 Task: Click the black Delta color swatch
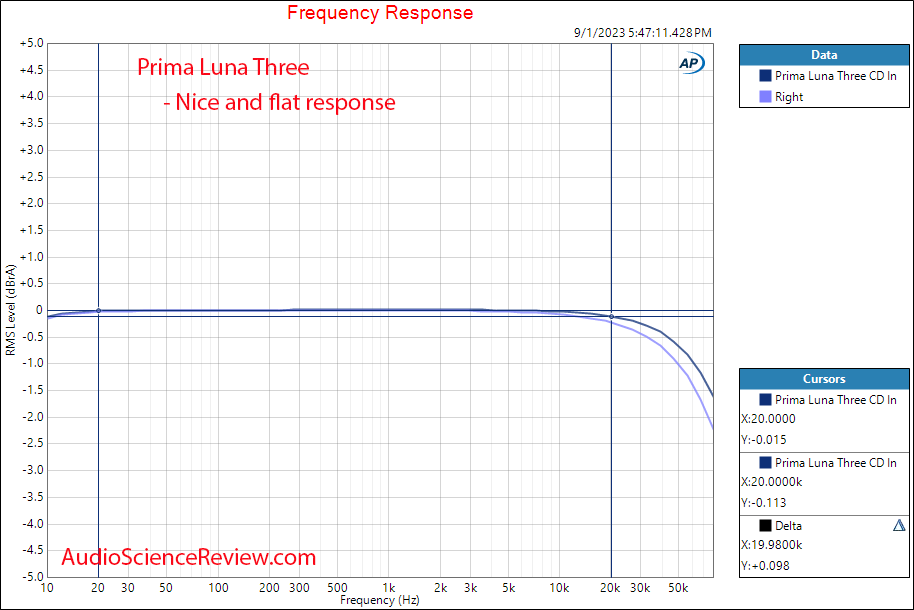click(765, 526)
